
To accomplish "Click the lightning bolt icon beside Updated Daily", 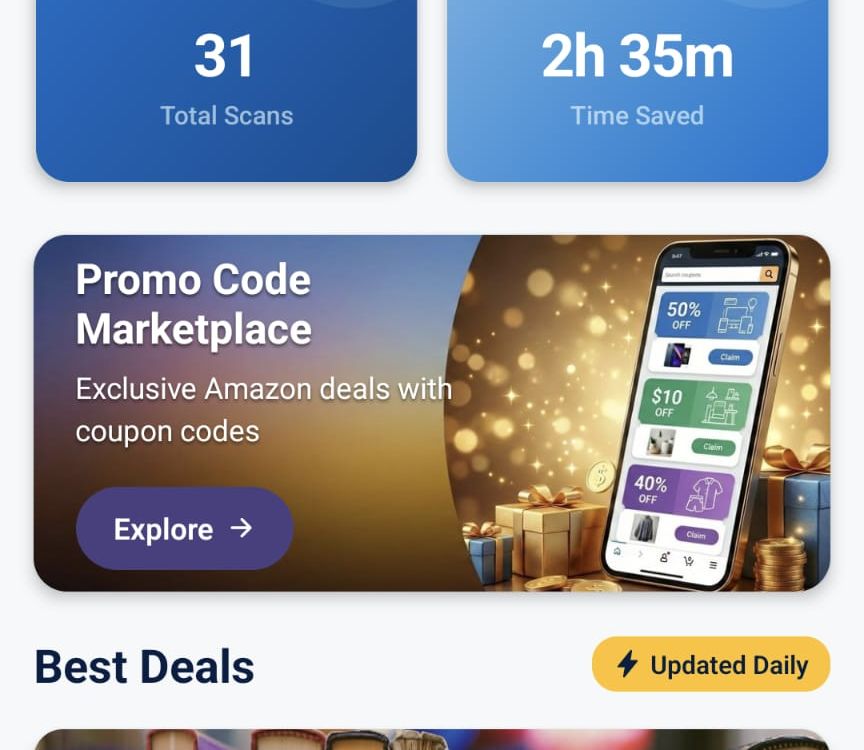I will (x=628, y=663).
